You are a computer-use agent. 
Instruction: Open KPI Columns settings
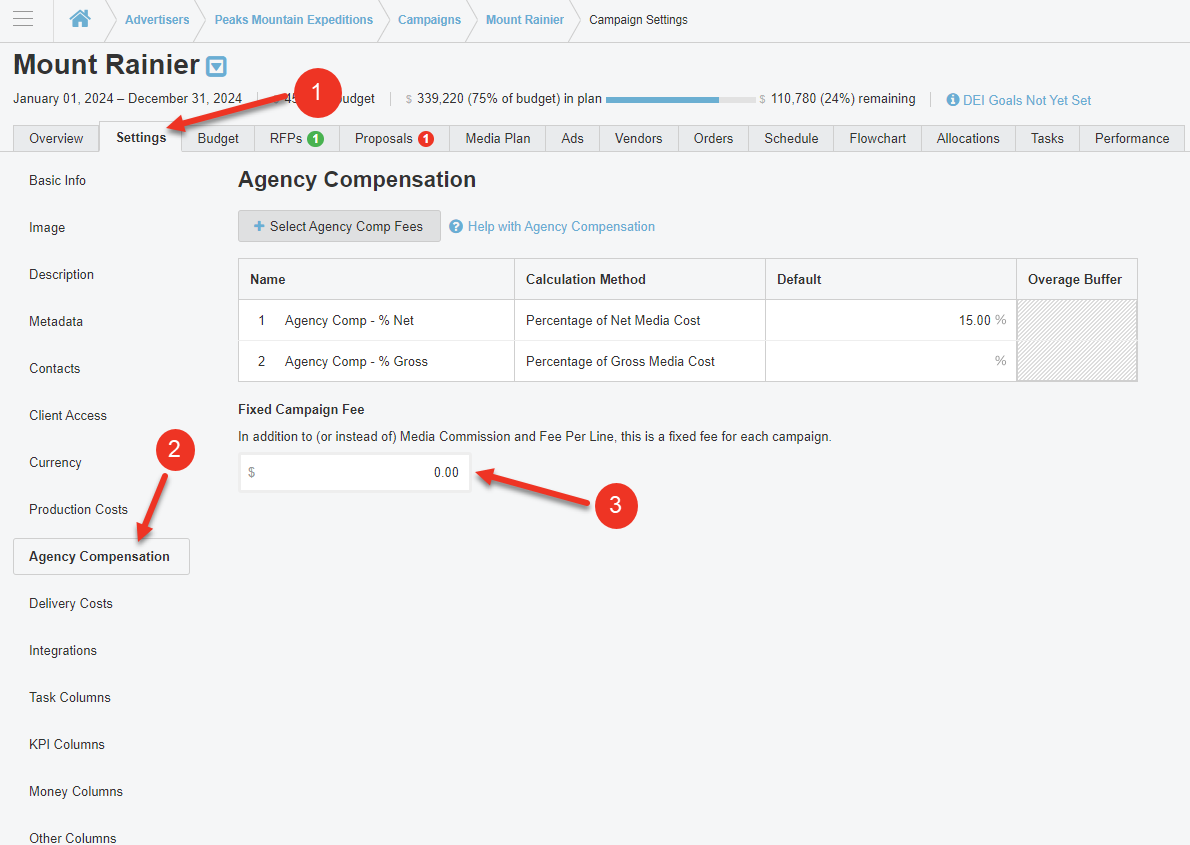pyautogui.click(x=67, y=745)
